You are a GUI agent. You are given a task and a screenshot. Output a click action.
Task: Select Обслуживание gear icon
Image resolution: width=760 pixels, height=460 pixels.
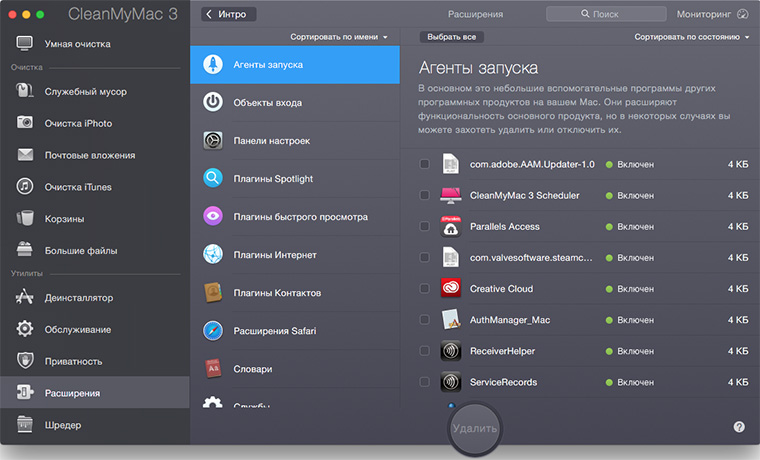25,329
